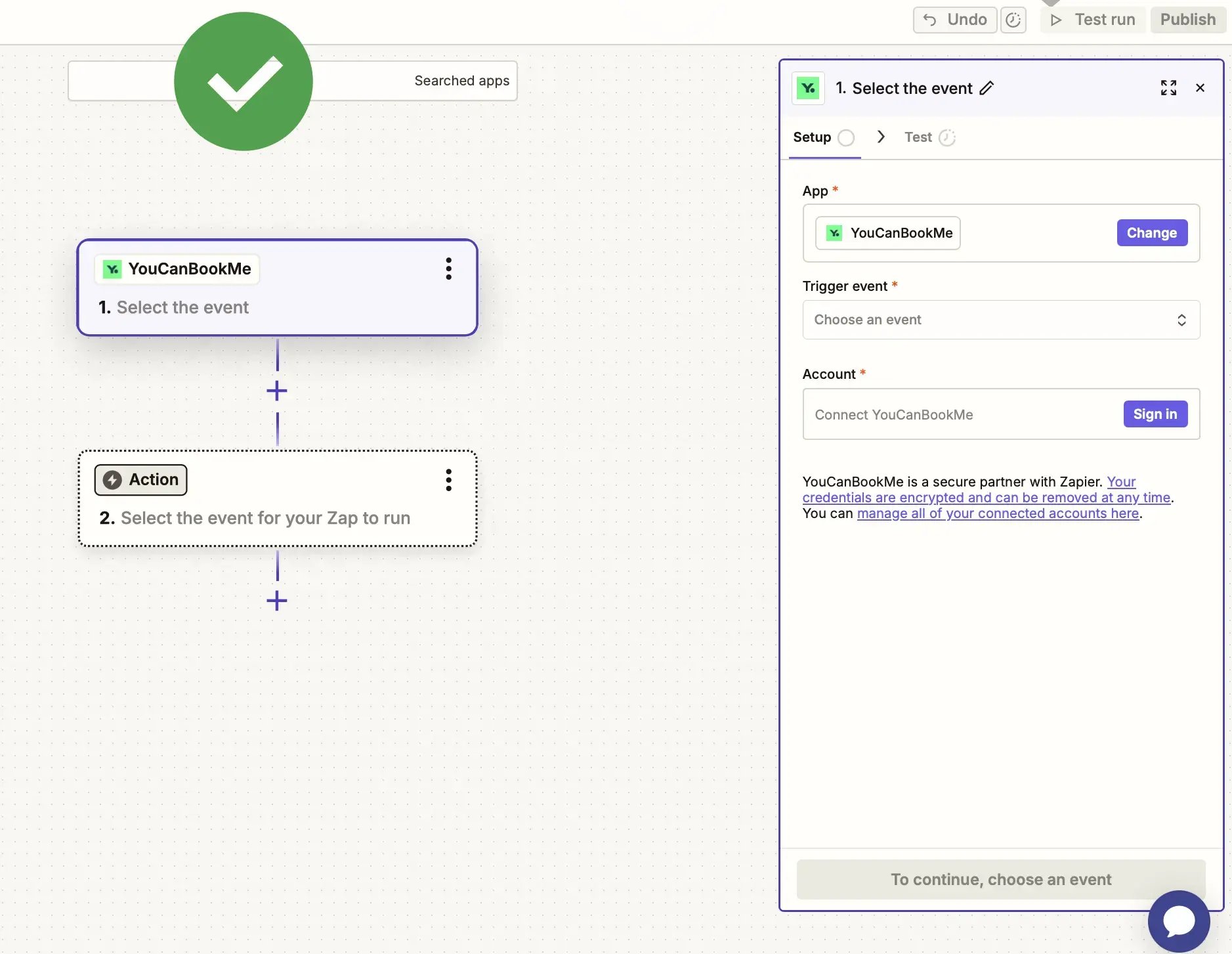Open the three-dot menu on Action step
The height and width of the screenshot is (954, 1232).
pyautogui.click(x=449, y=480)
